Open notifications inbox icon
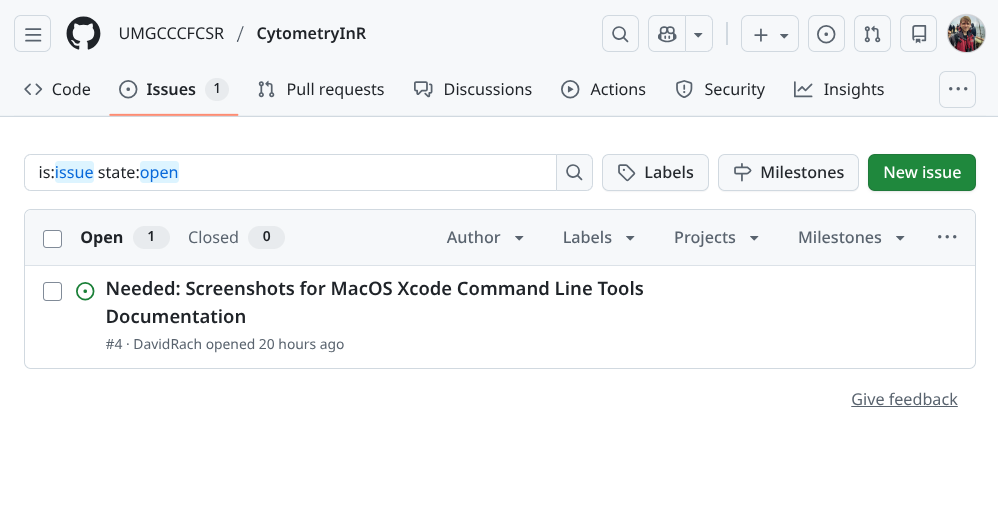 (x=919, y=34)
